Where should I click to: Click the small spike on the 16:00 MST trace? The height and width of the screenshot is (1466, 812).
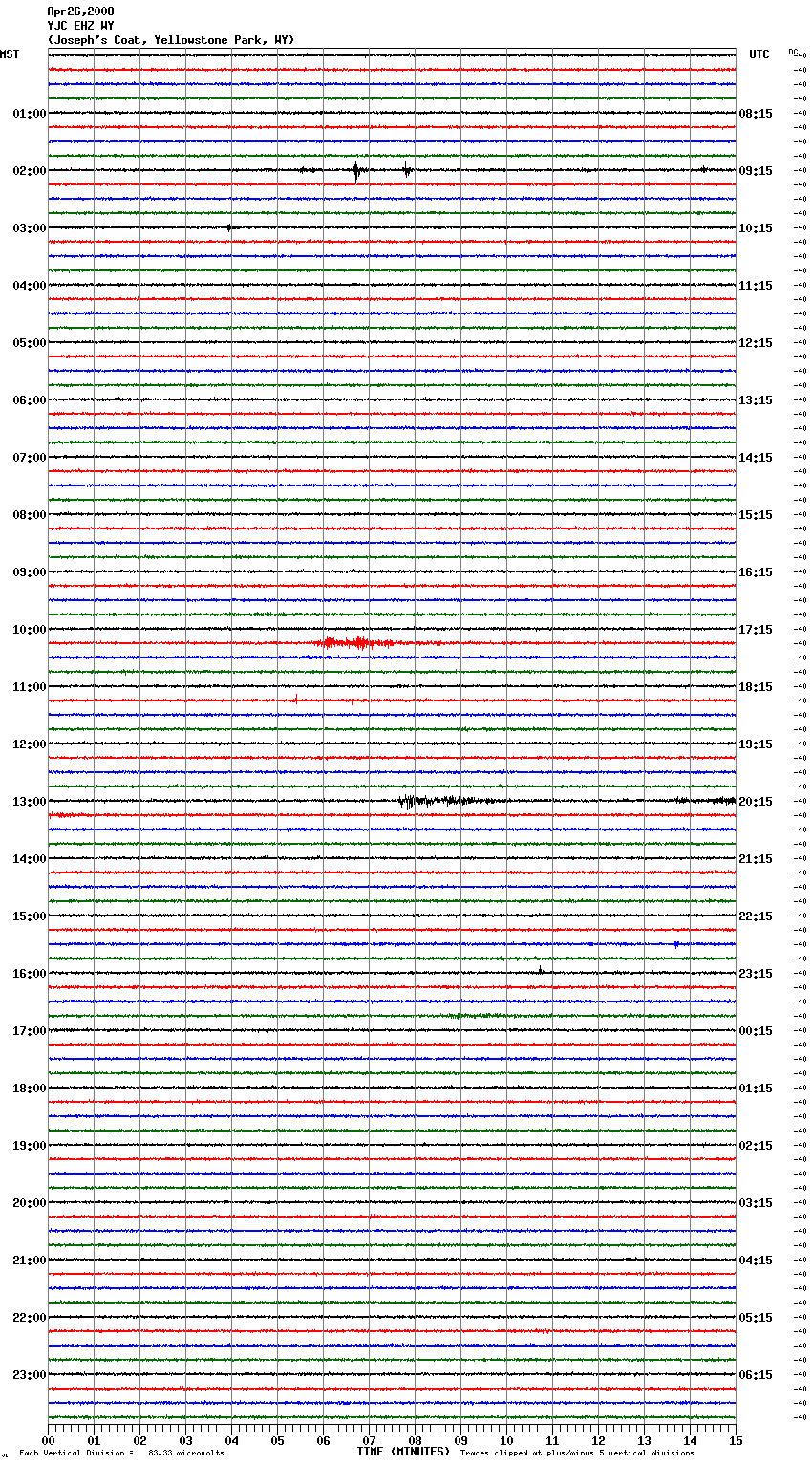tap(541, 970)
